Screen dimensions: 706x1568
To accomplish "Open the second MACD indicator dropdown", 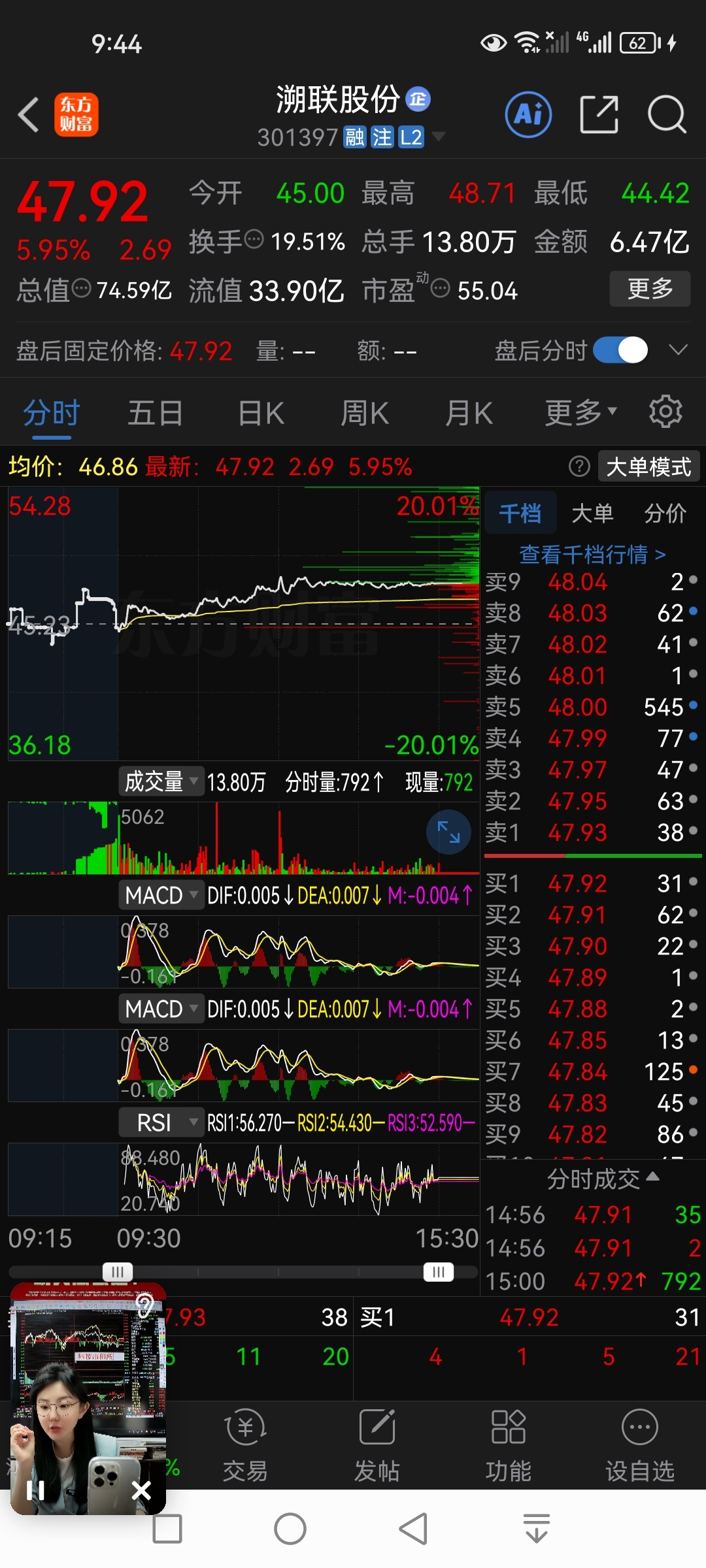I will click(161, 1009).
